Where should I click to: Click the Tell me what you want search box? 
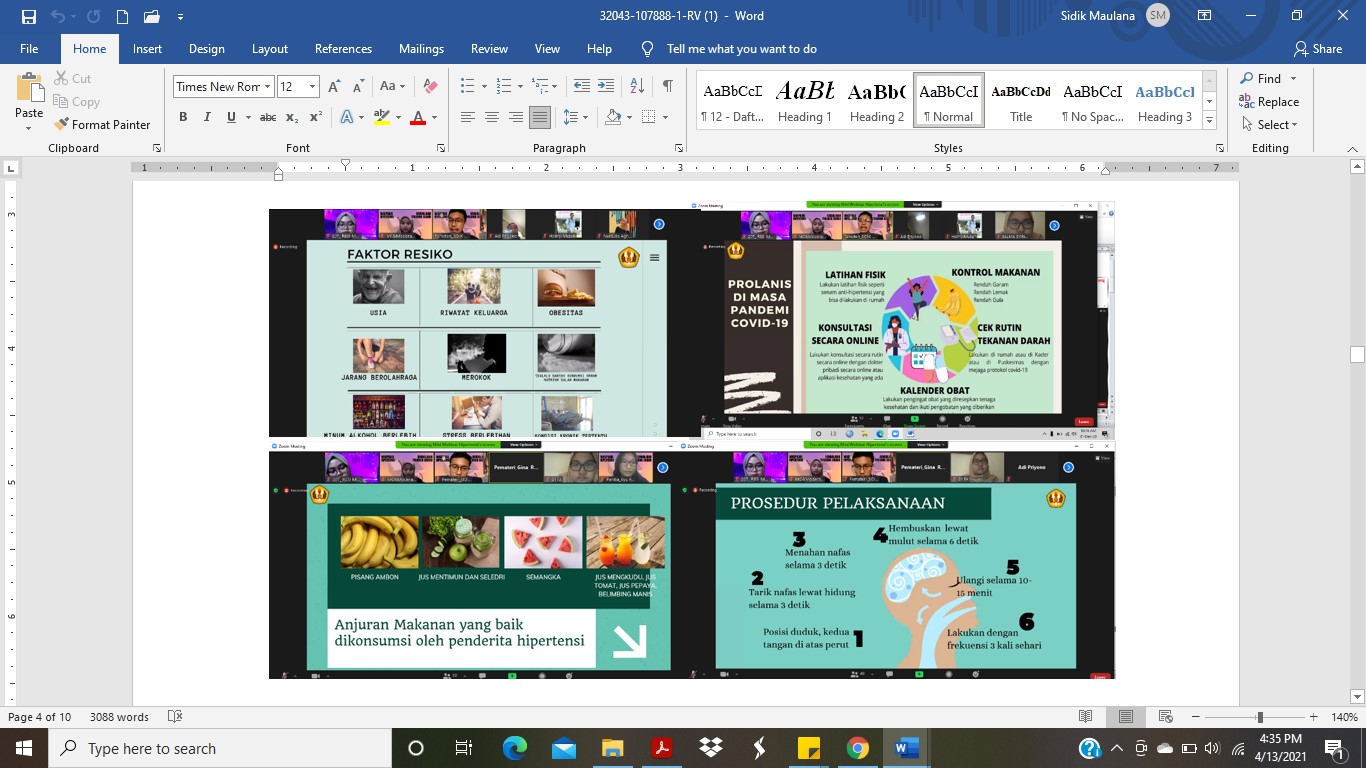coord(741,49)
